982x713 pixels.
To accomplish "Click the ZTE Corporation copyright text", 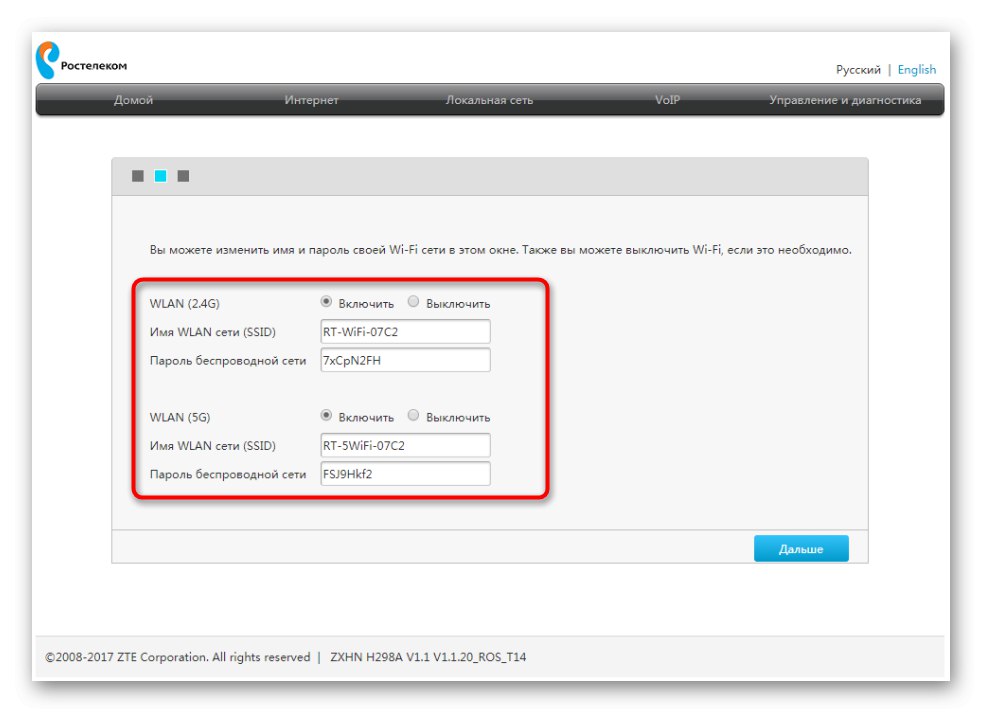I will pyautogui.click(x=178, y=657).
